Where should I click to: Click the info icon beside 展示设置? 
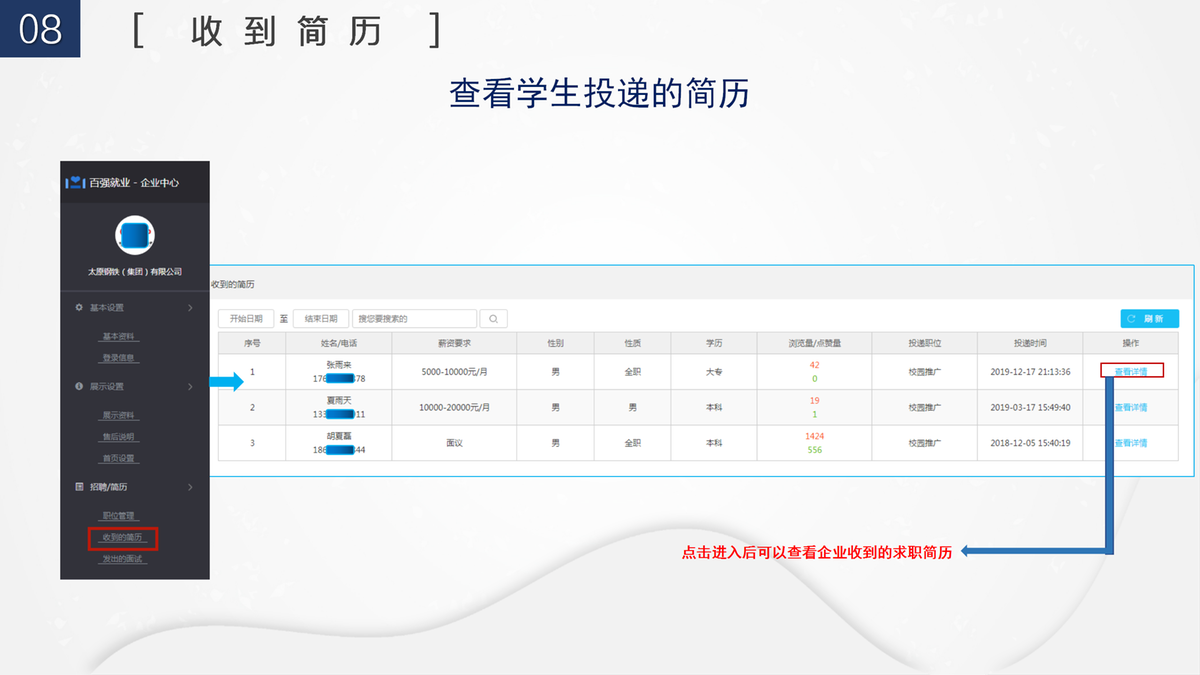(79, 386)
